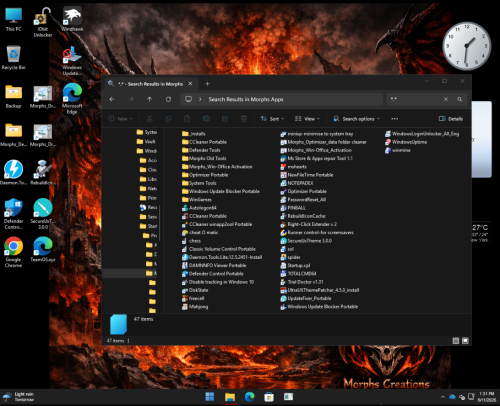Select Defender Control Portable file
This screenshot has height=406, width=500.
pyautogui.click(x=213, y=274)
